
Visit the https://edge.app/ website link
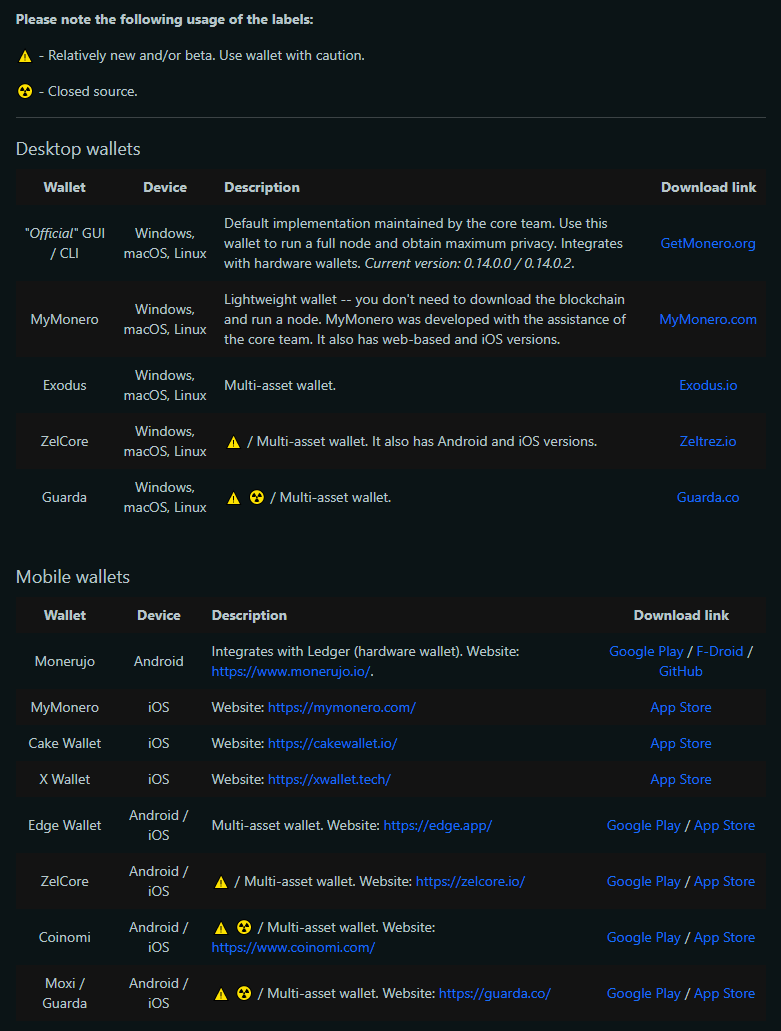(438, 826)
